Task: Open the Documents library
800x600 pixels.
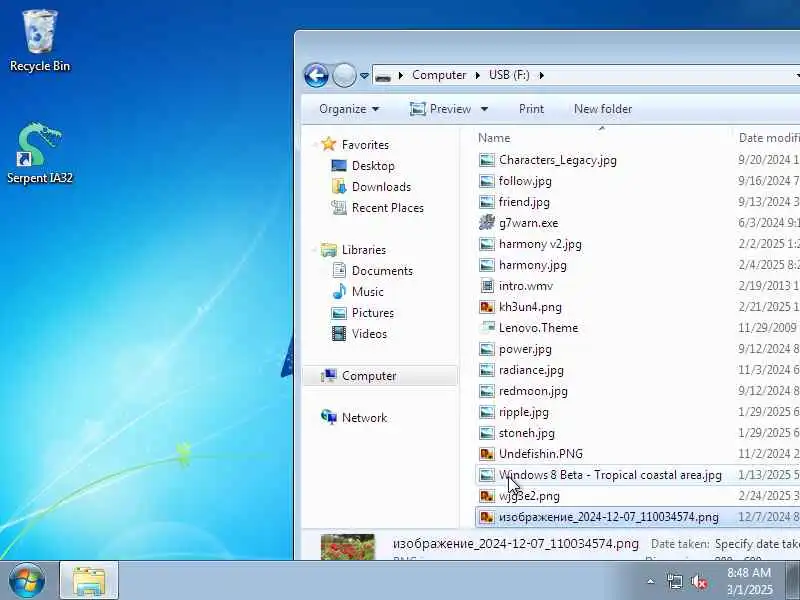Action: point(382,270)
